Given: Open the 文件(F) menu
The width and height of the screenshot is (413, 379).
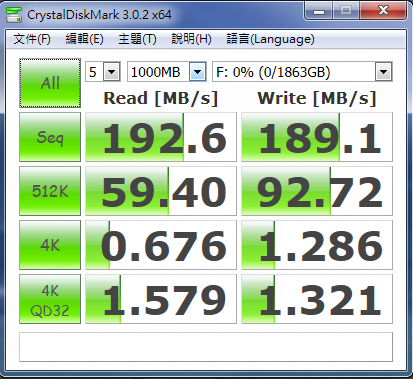Looking at the screenshot, I should pos(32,39).
